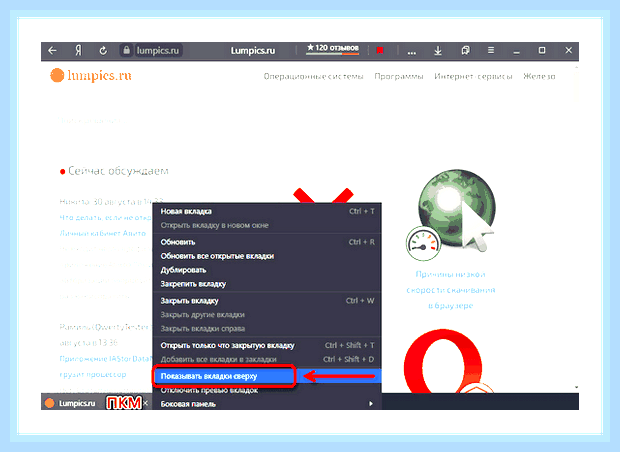Open Личный кабинет Авито comment link
Screen dimensions: 620x452
102,233
